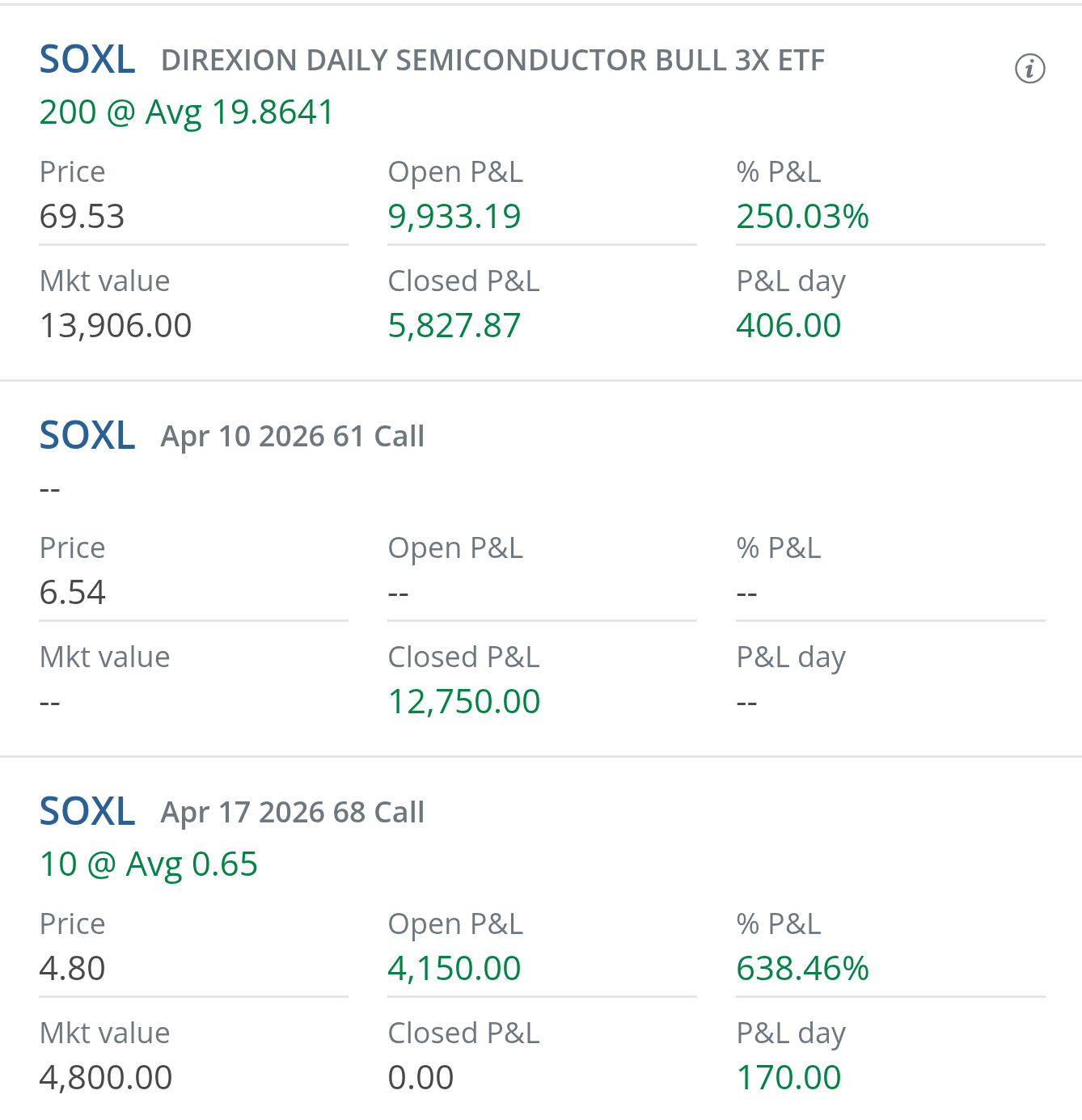Click 'Closed P&L' label in the Apr 10 Call card
1082x1120 pixels.
pos(464,657)
